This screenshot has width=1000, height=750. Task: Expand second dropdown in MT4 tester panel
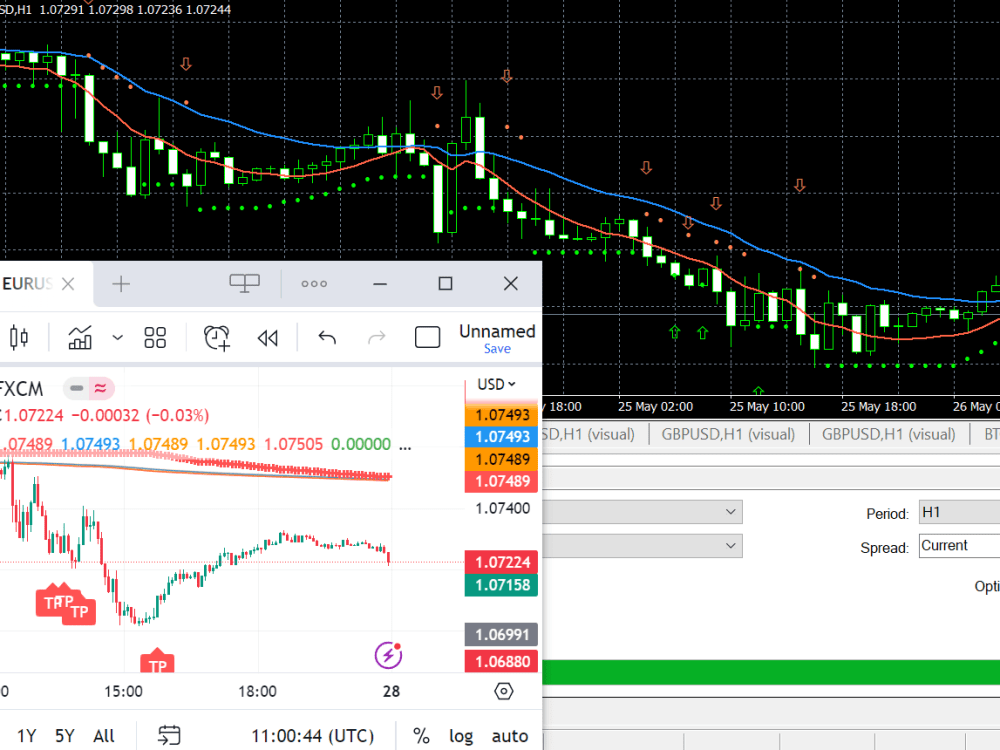(730, 546)
